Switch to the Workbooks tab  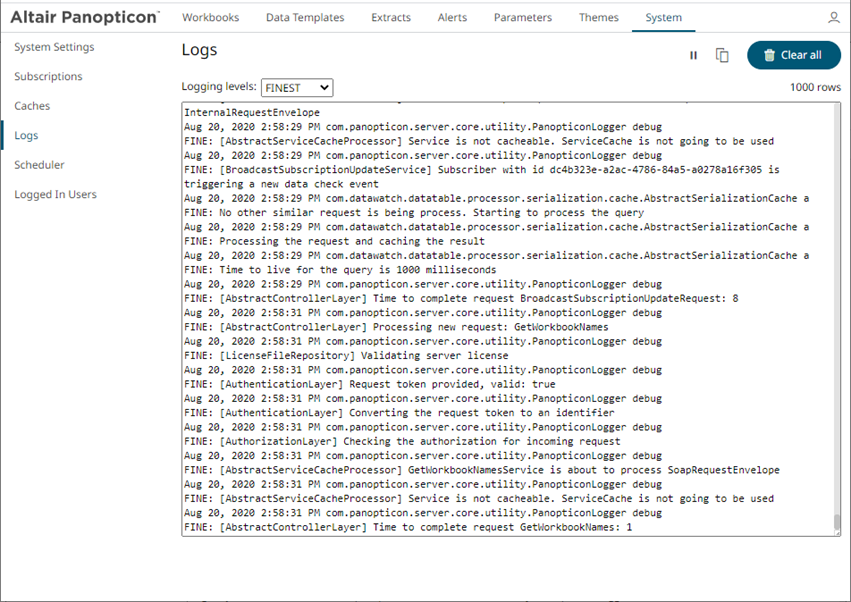point(210,18)
